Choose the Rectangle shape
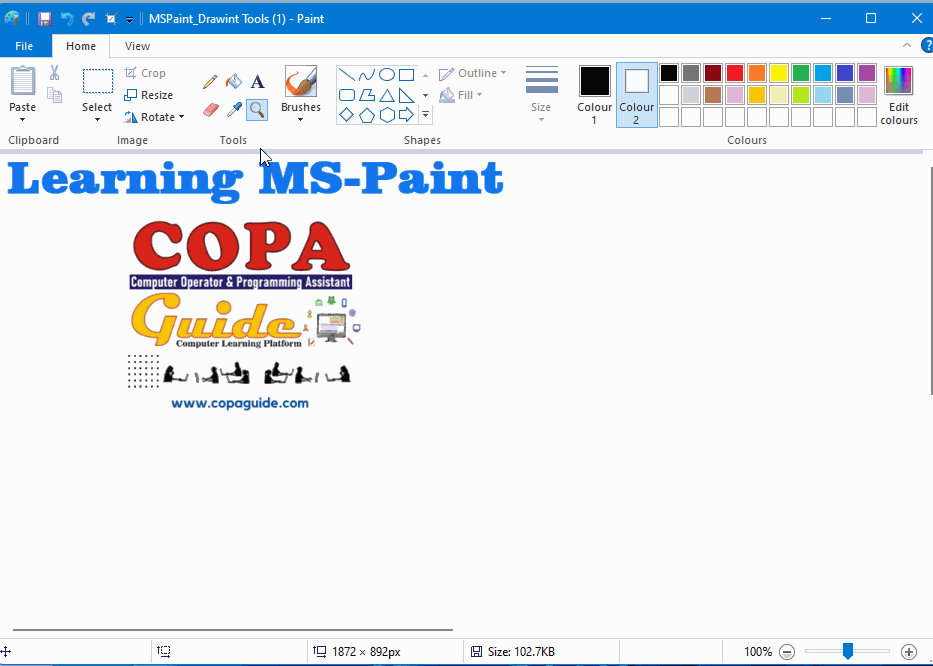Screen dimensions: 933x666 pos(406,74)
